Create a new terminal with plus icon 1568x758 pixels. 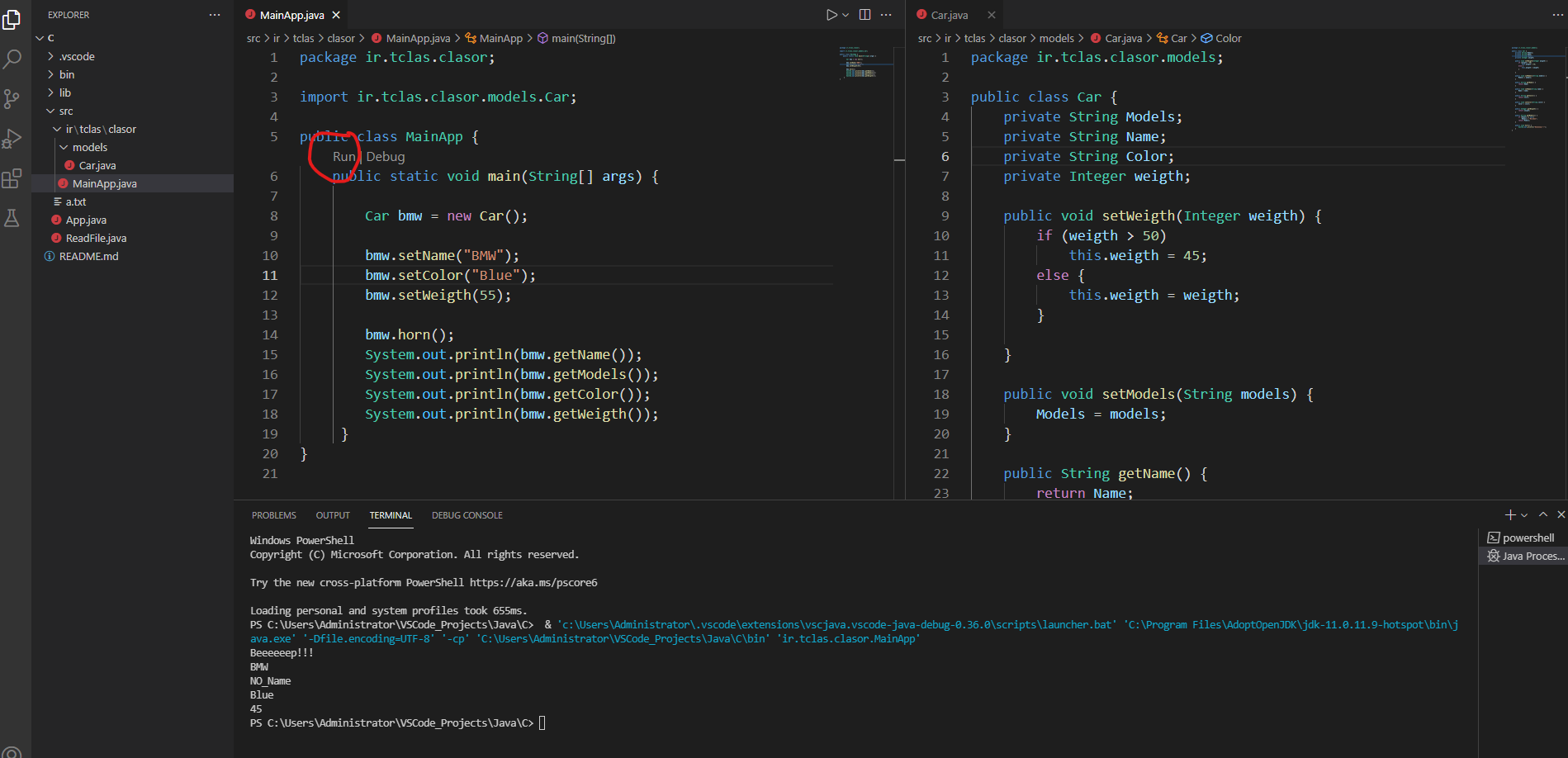(1510, 514)
